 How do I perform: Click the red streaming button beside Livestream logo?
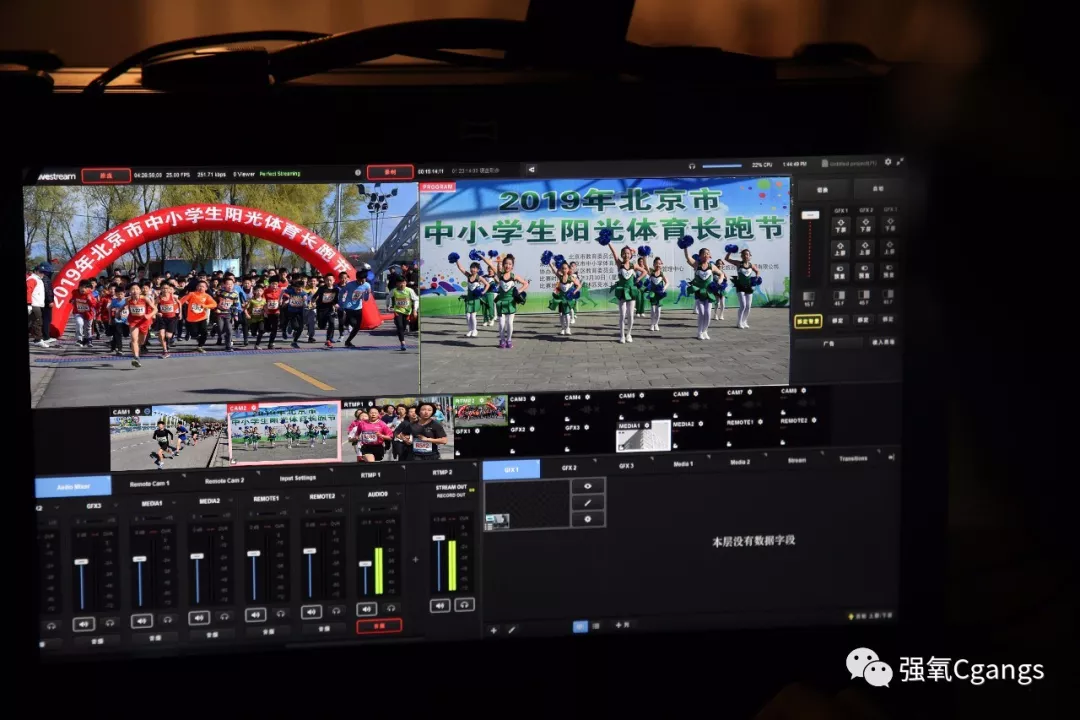point(106,176)
